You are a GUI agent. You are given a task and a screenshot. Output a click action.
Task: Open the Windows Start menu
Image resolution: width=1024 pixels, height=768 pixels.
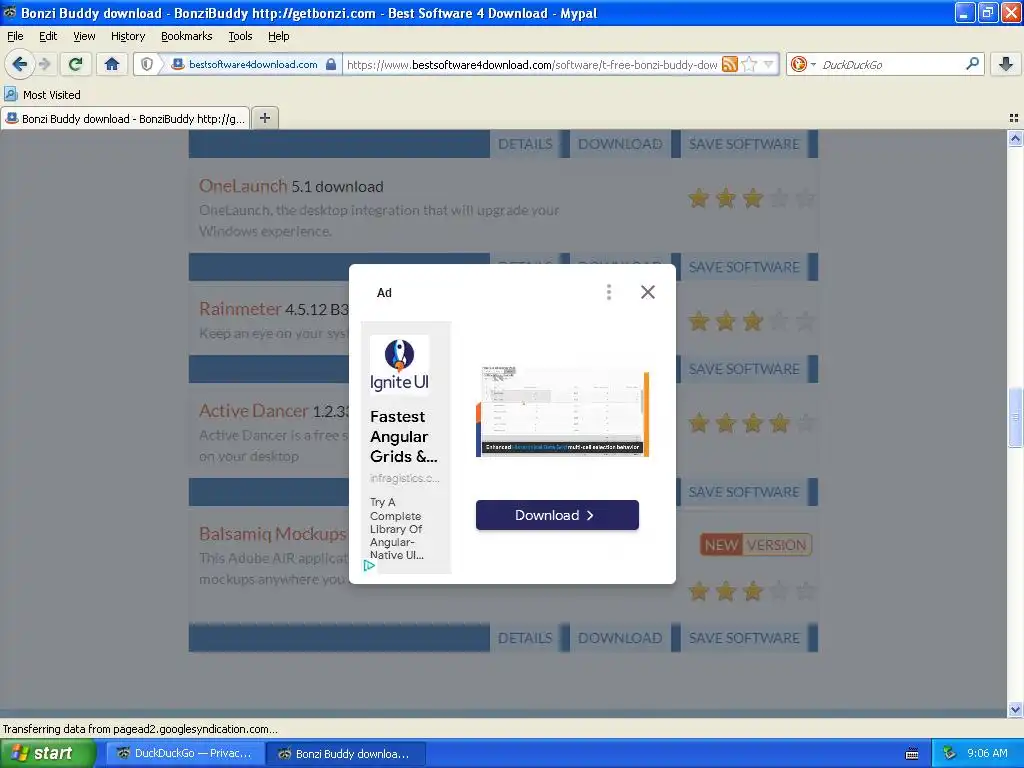(x=46, y=754)
